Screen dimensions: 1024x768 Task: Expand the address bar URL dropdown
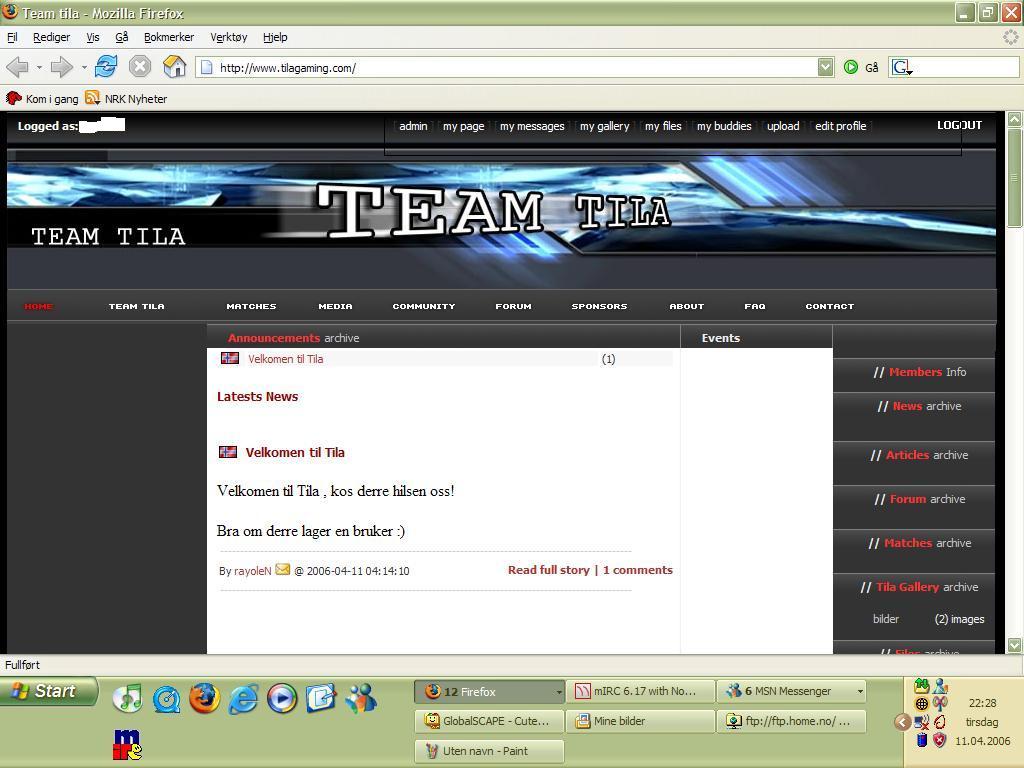(x=825, y=67)
